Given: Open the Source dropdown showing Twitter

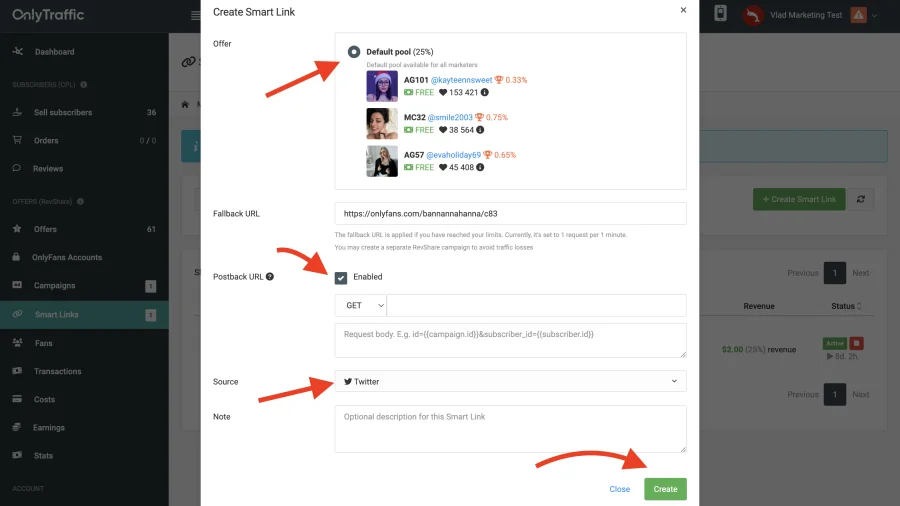Looking at the screenshot, I should coord(510,381).
